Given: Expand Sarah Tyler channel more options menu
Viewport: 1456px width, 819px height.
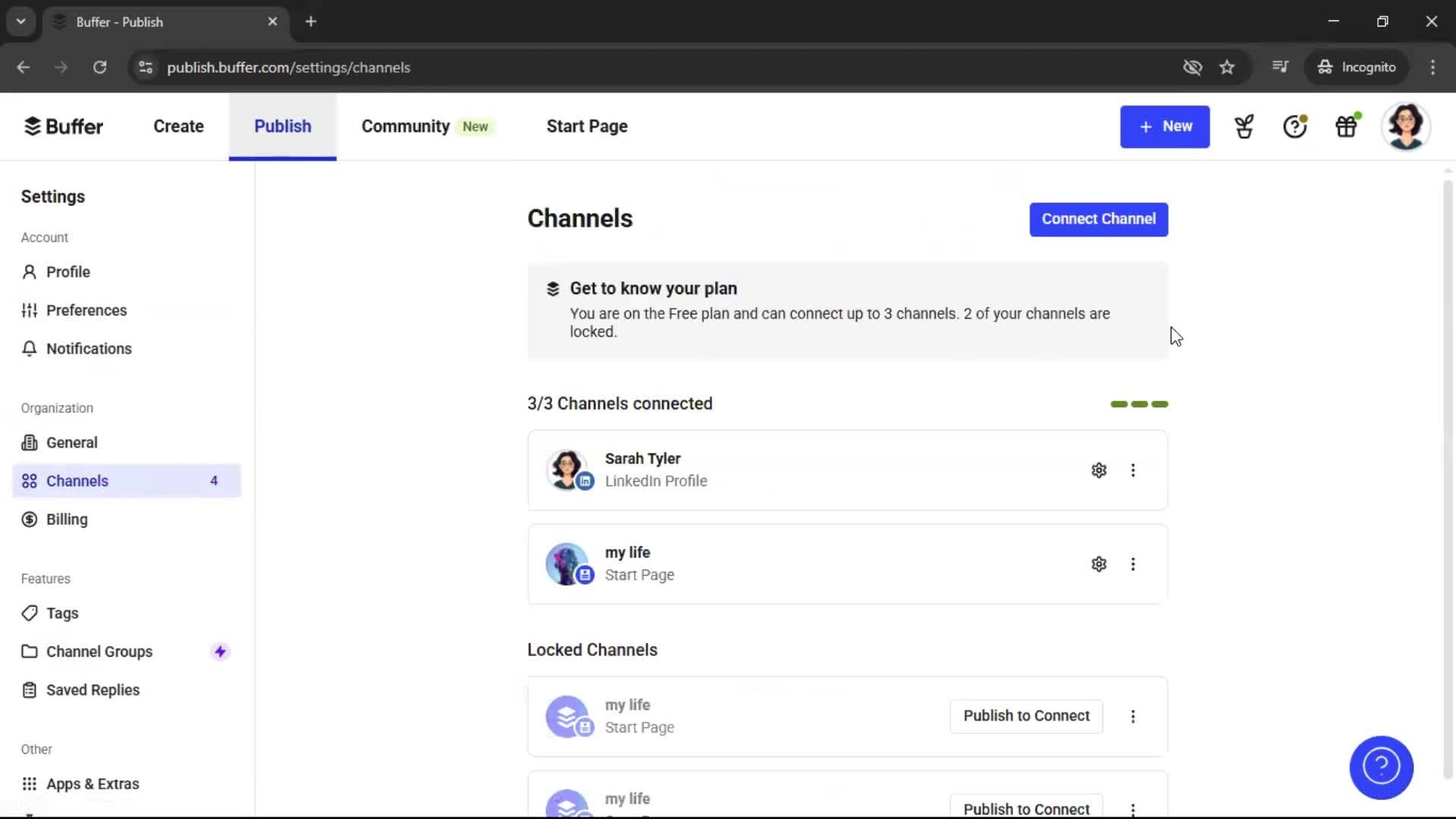Looking at the screenshot, I should tap(1133, 470).
